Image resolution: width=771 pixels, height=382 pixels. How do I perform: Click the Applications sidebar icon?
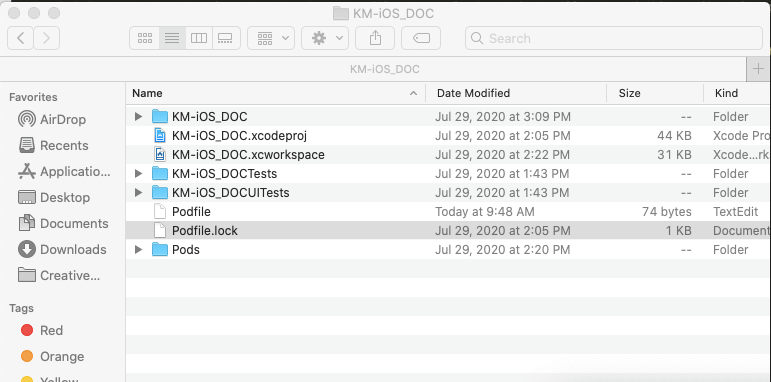[27, 172]
